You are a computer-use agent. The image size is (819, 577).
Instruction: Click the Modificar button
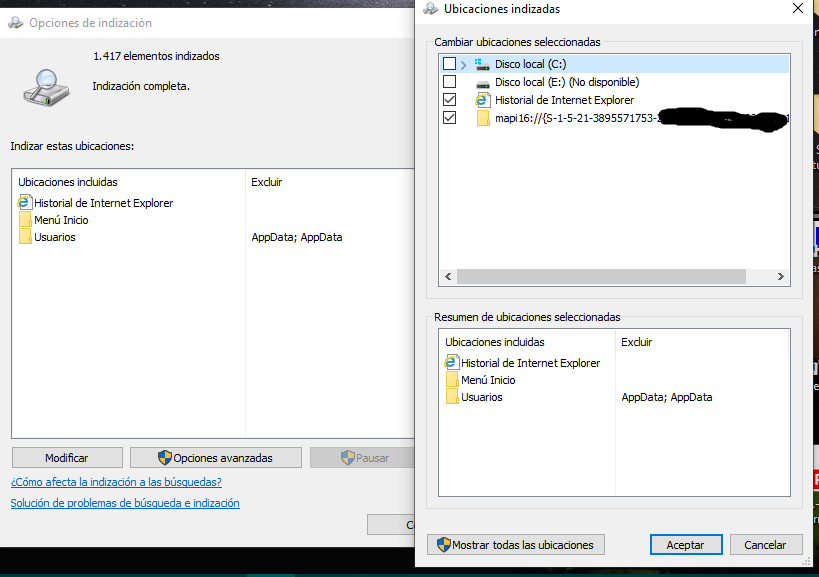67,458
